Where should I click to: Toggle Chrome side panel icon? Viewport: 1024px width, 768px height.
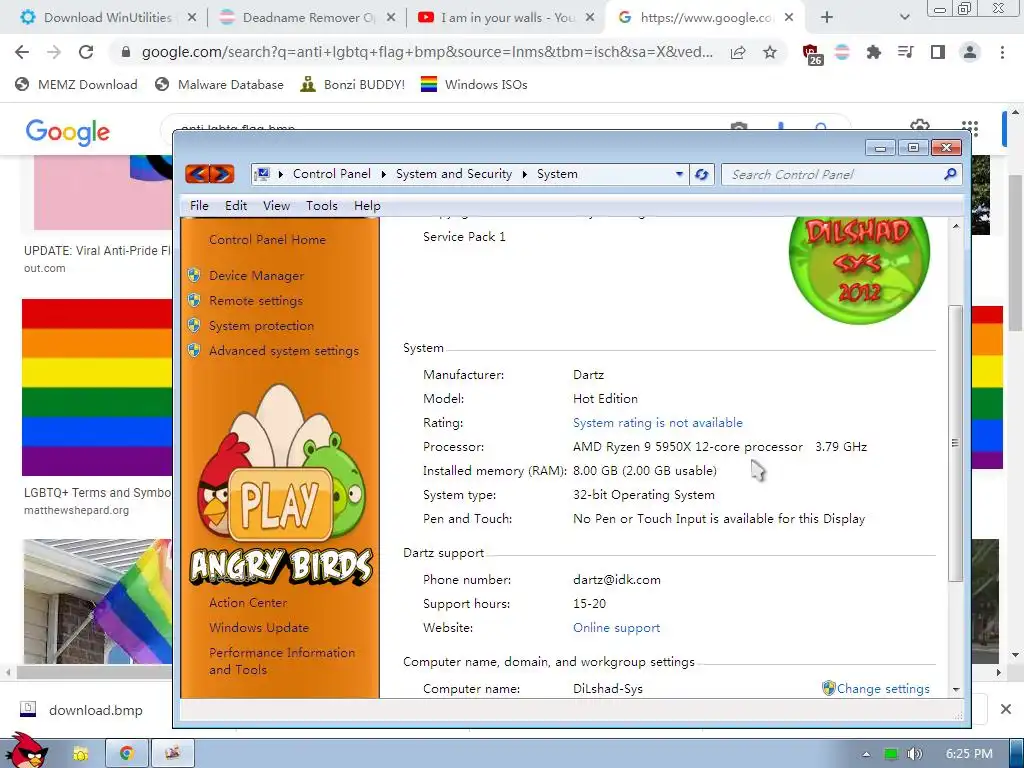pyautogui.click(x=938, y=52)
